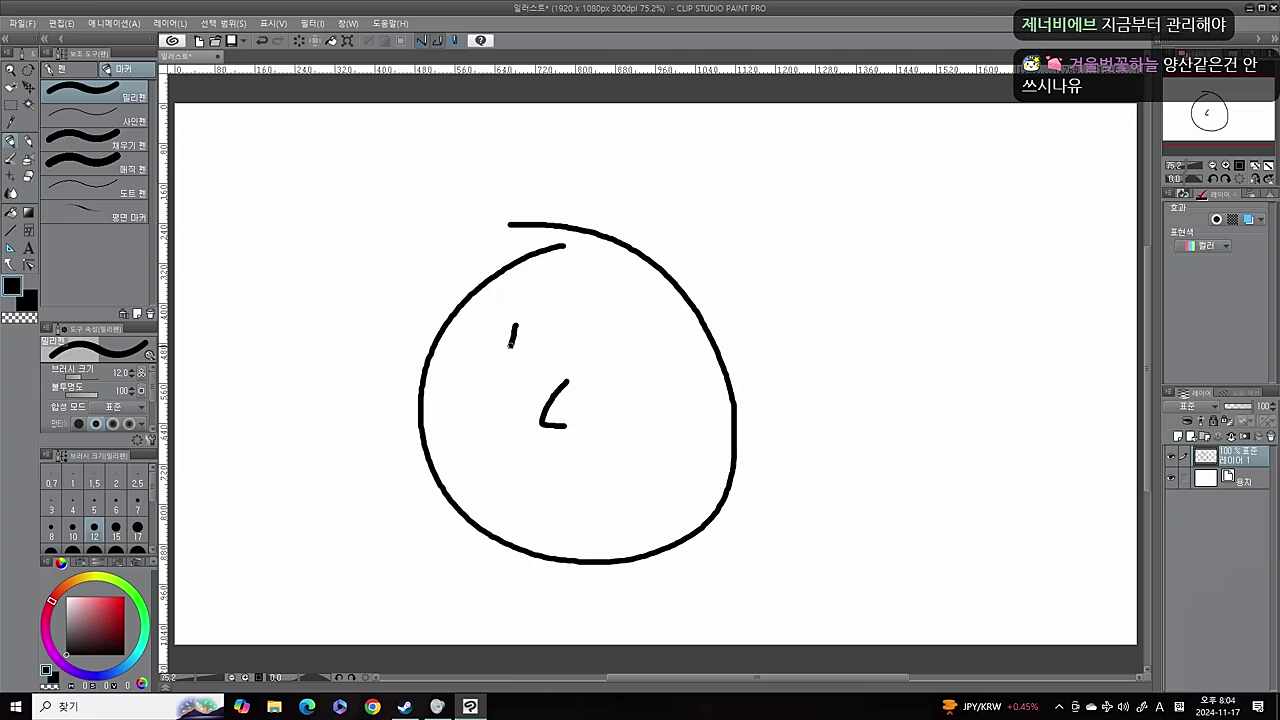Image resolution: width=1280 pixels, height=720 pixels.
Task: Select the Eyedropper tool
Action: pyautogui.click(x=10, y=122)
